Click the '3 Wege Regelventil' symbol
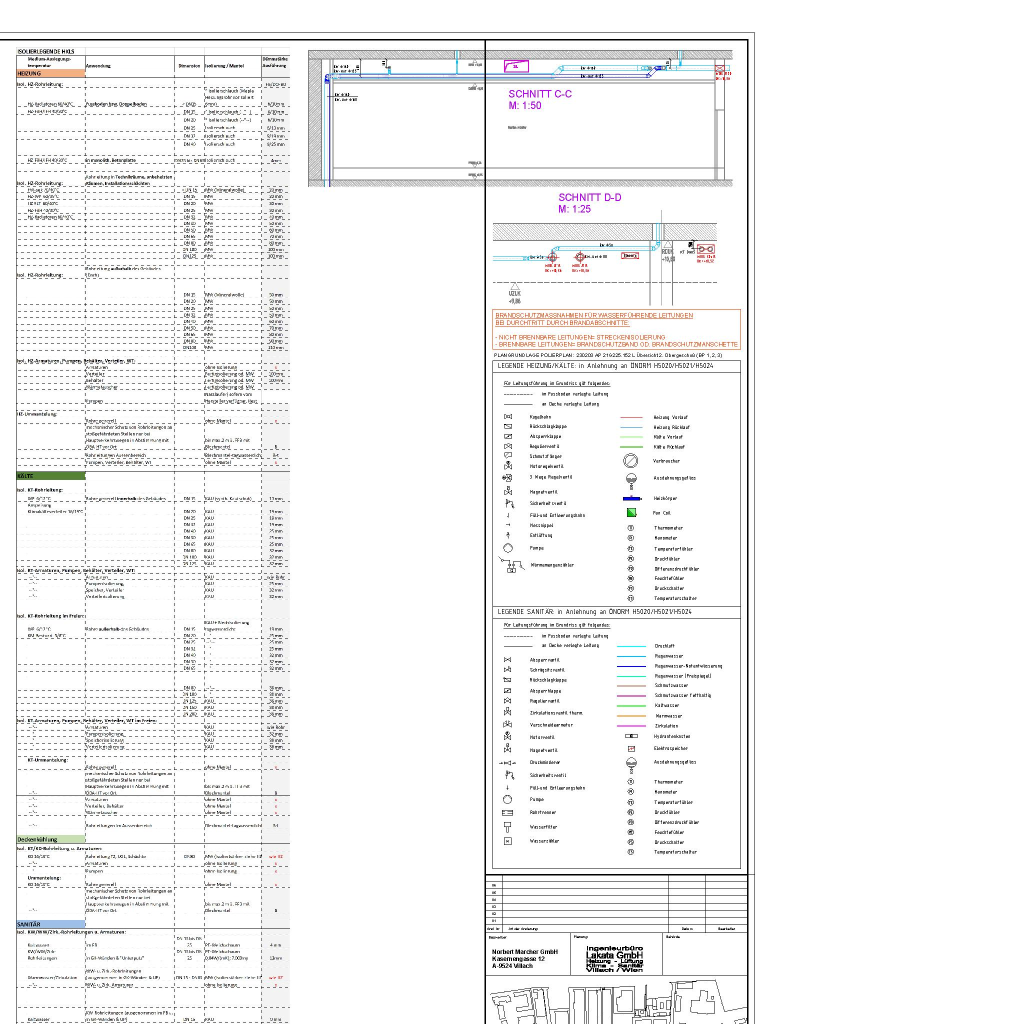 pyautogui.click(x=507, y=477)
